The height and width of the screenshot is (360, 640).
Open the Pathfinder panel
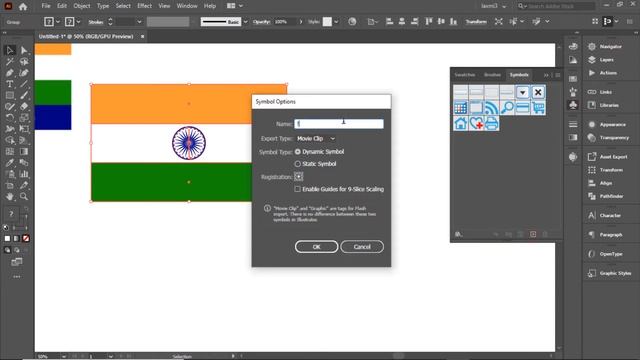[611, 196]
